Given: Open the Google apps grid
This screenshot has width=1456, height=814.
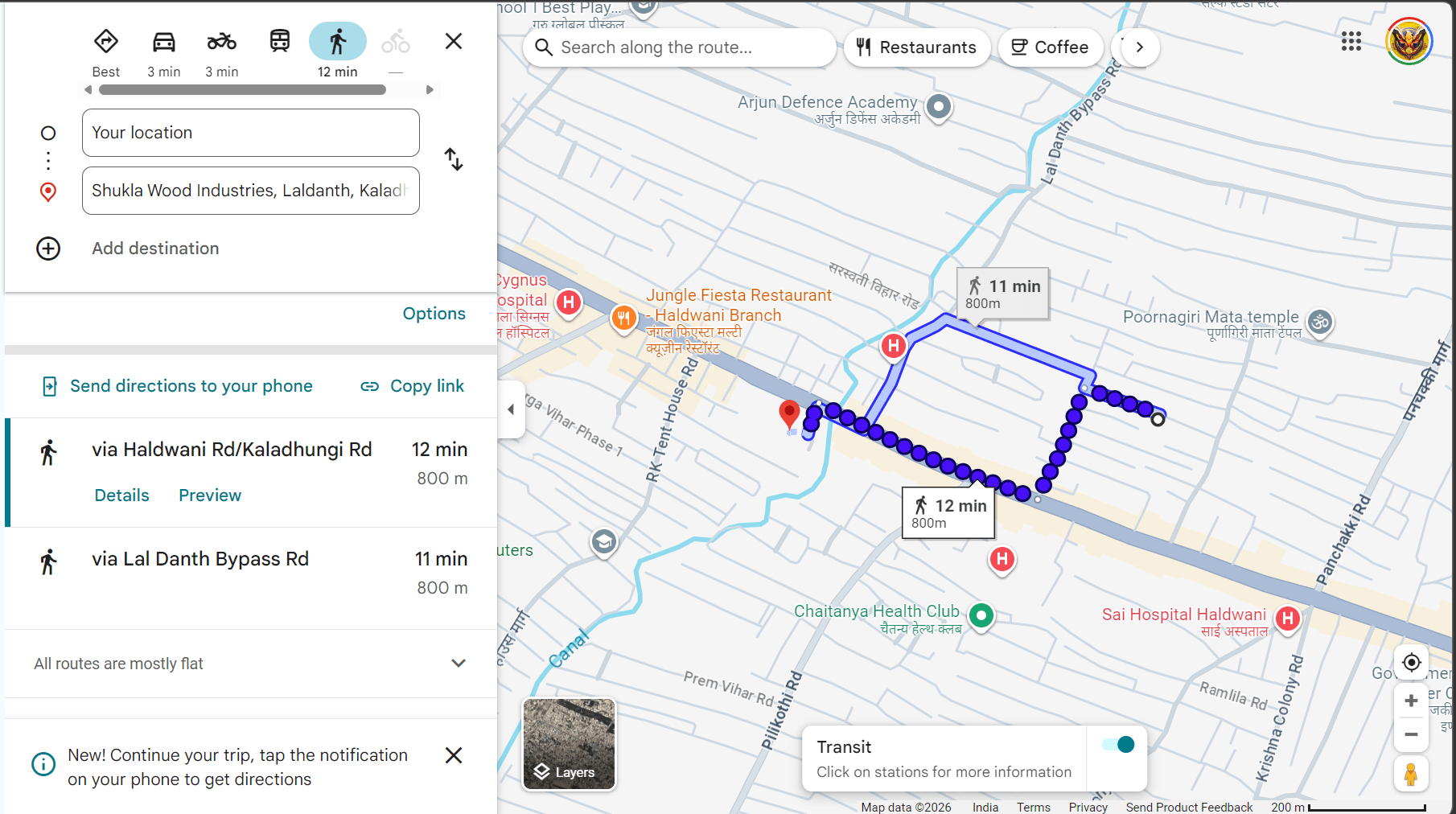Looking at the screenshot, I should tap(1351, 41).
